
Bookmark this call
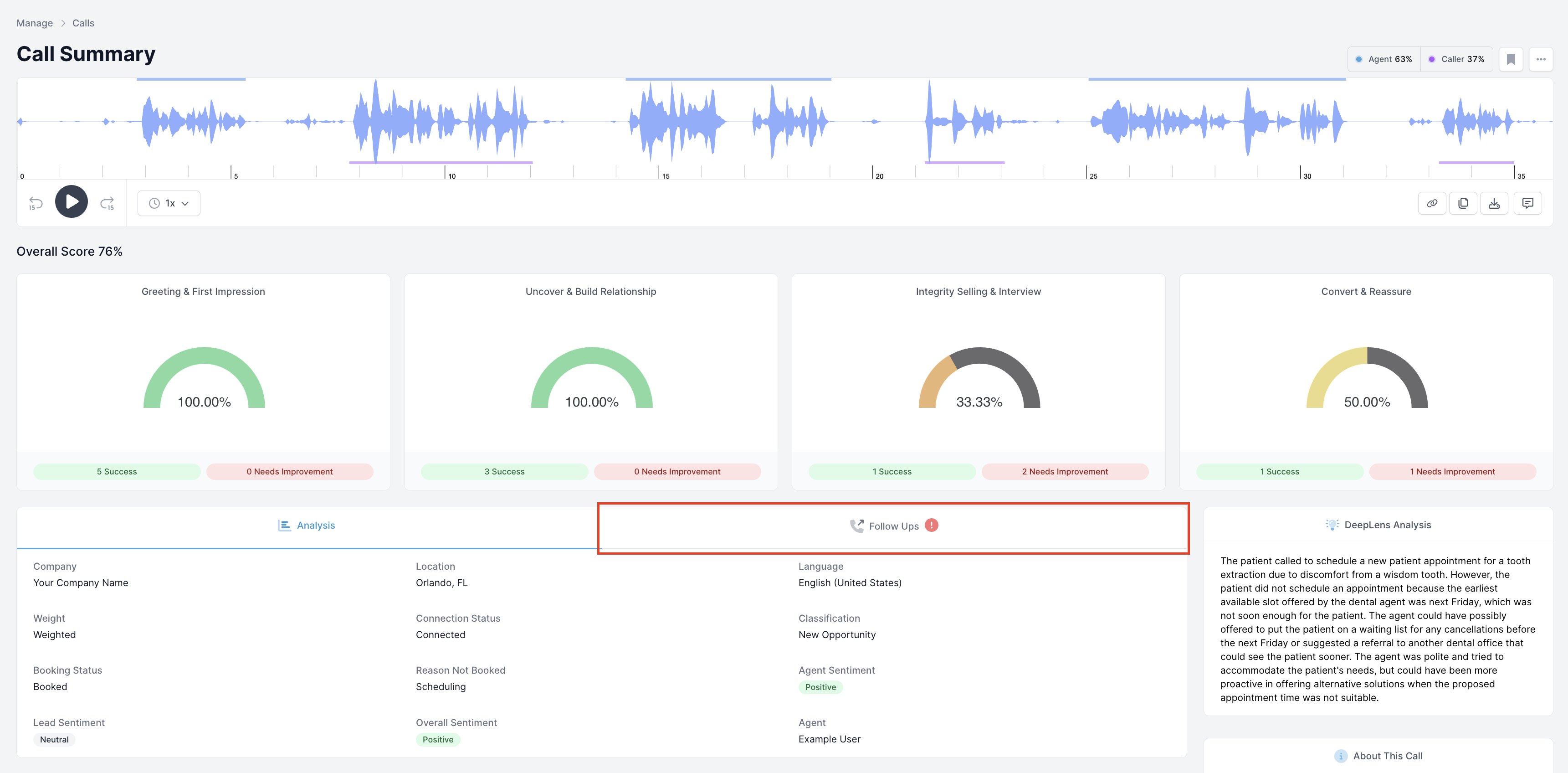[1510, 59]
